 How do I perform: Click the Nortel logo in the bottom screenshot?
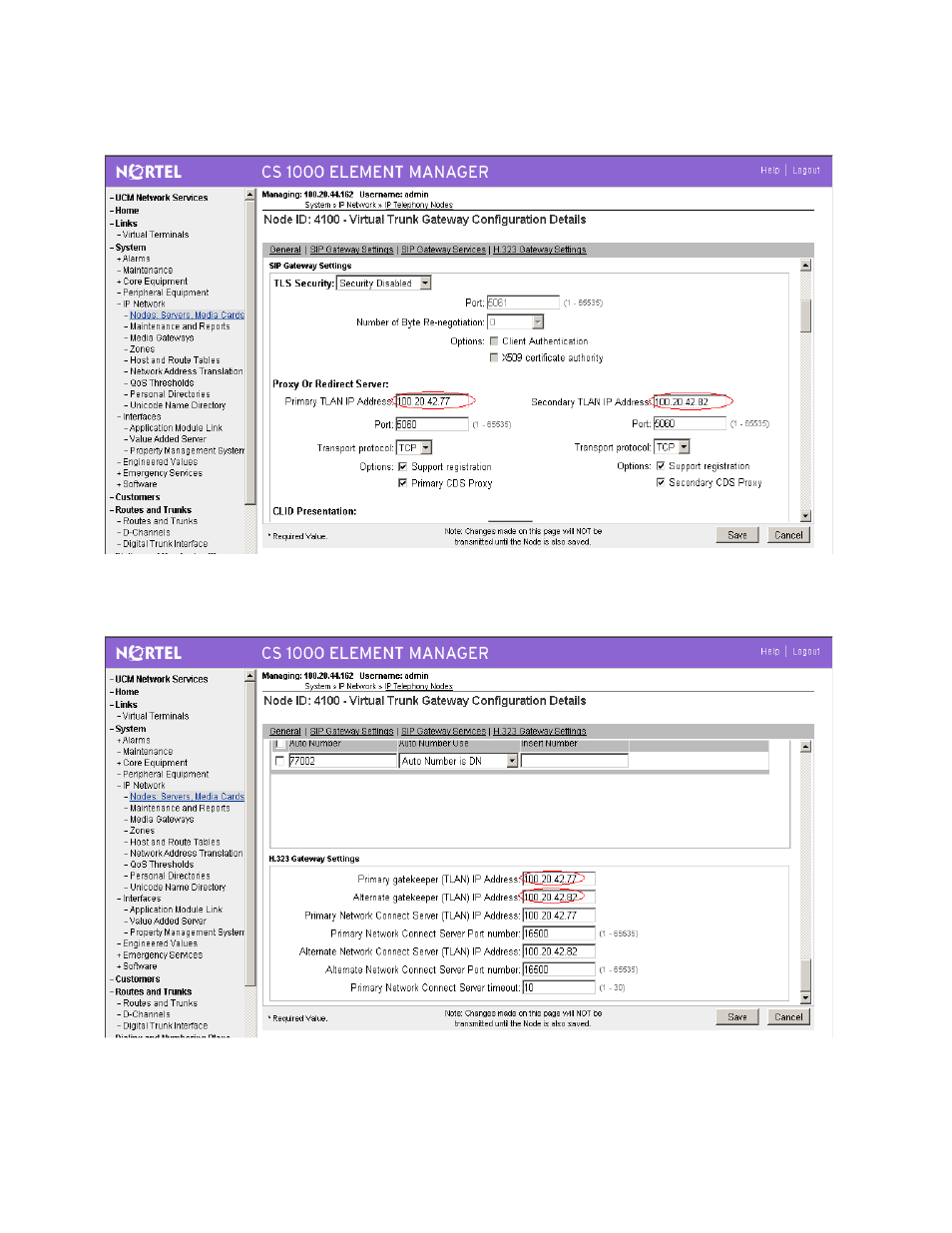pyautogui.click(x=149, y=653)
